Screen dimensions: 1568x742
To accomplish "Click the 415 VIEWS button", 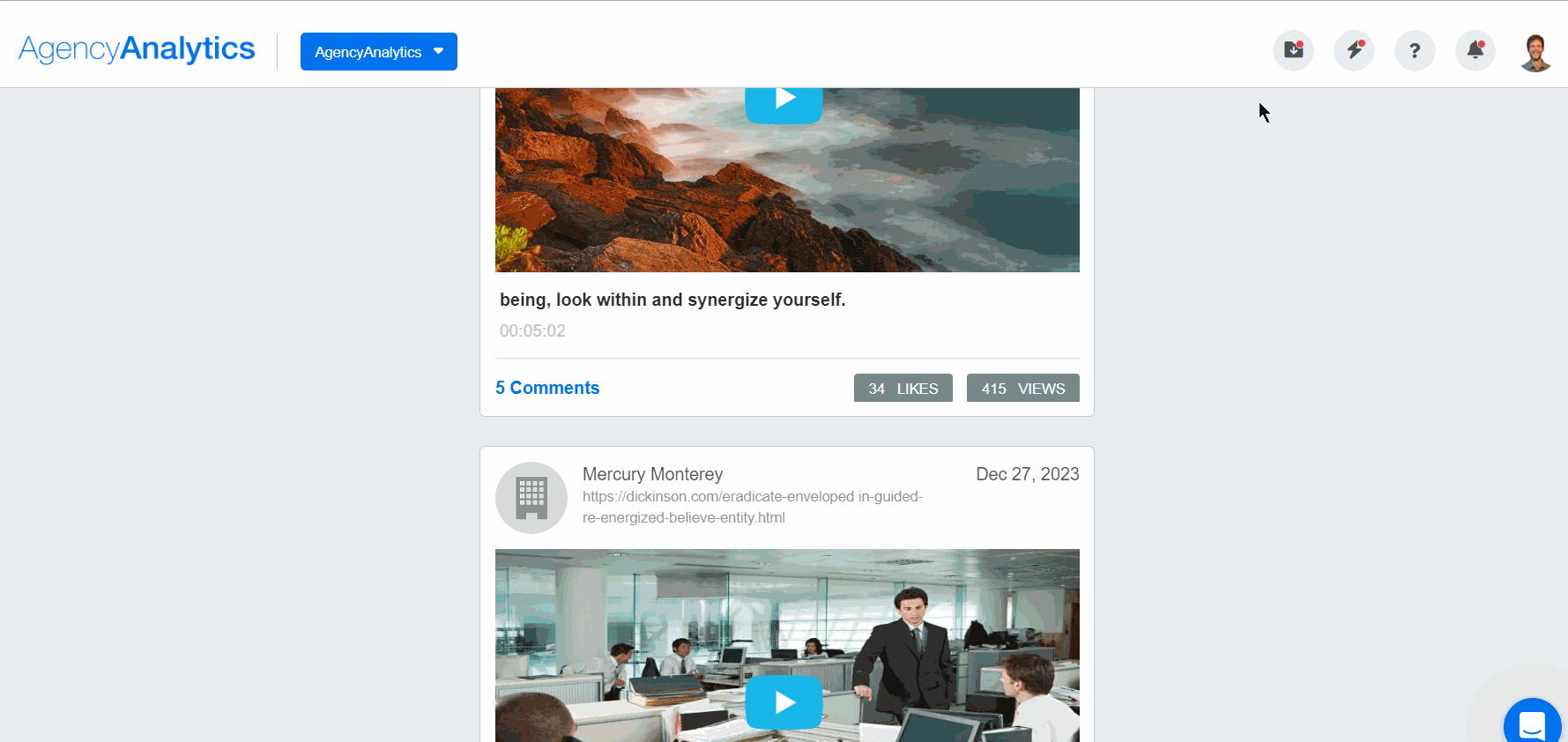I will [1023, 388].
